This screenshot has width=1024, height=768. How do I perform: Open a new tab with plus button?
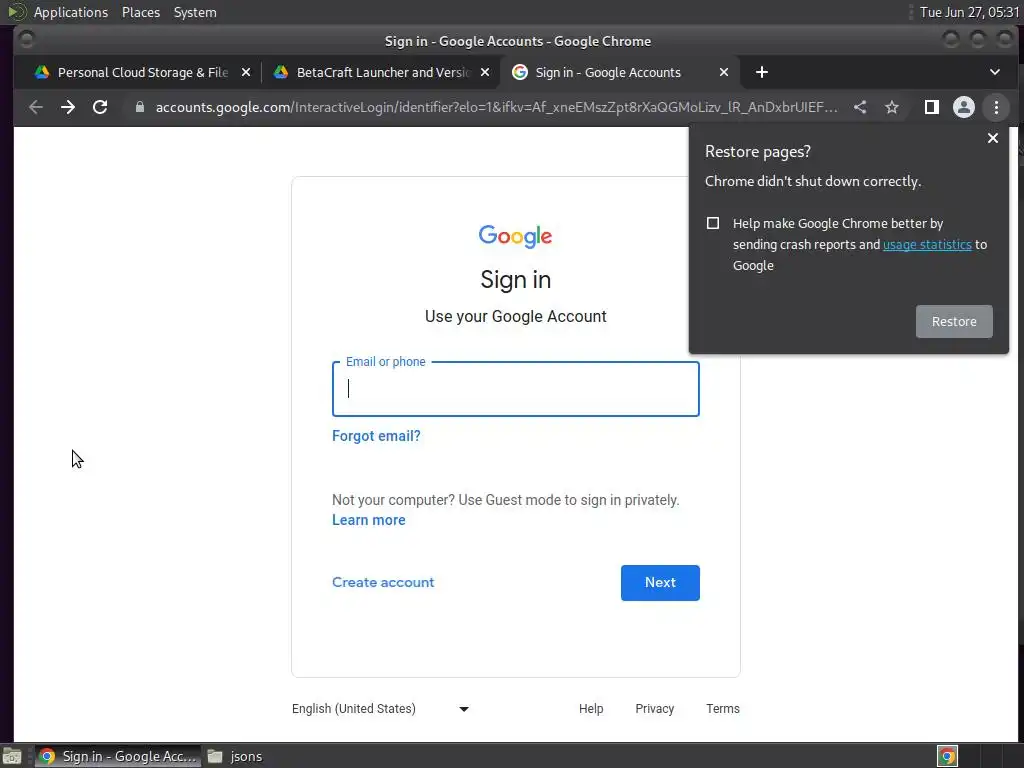tap(761, 72)
